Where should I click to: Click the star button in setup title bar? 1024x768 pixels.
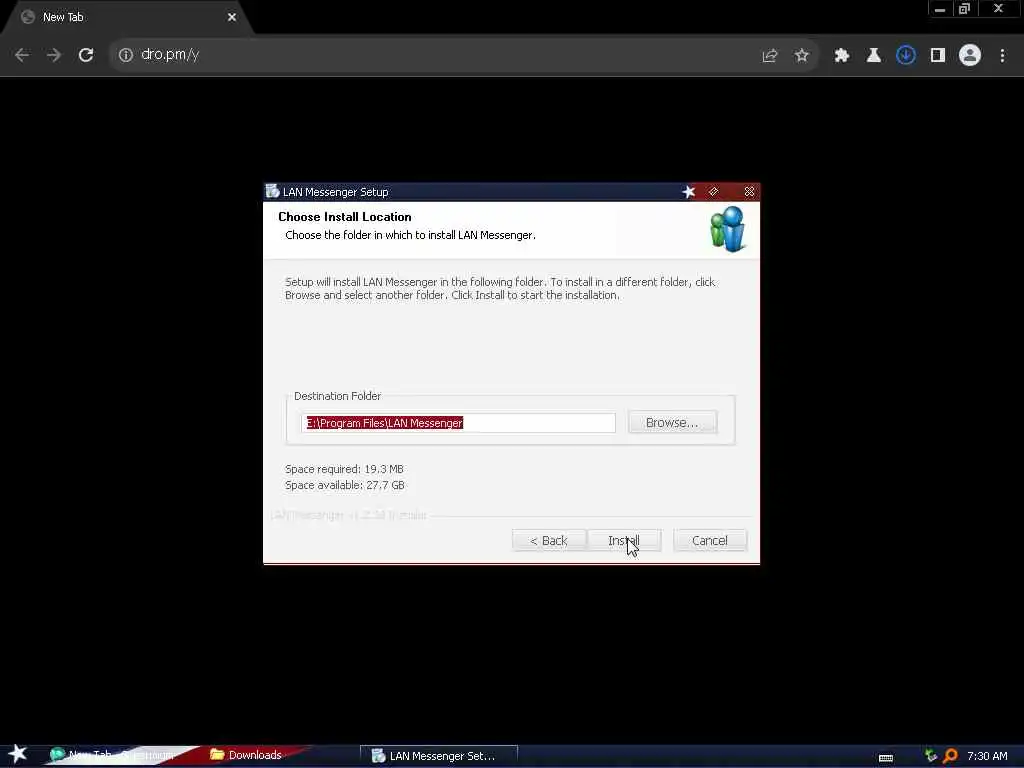coord(688,191)
